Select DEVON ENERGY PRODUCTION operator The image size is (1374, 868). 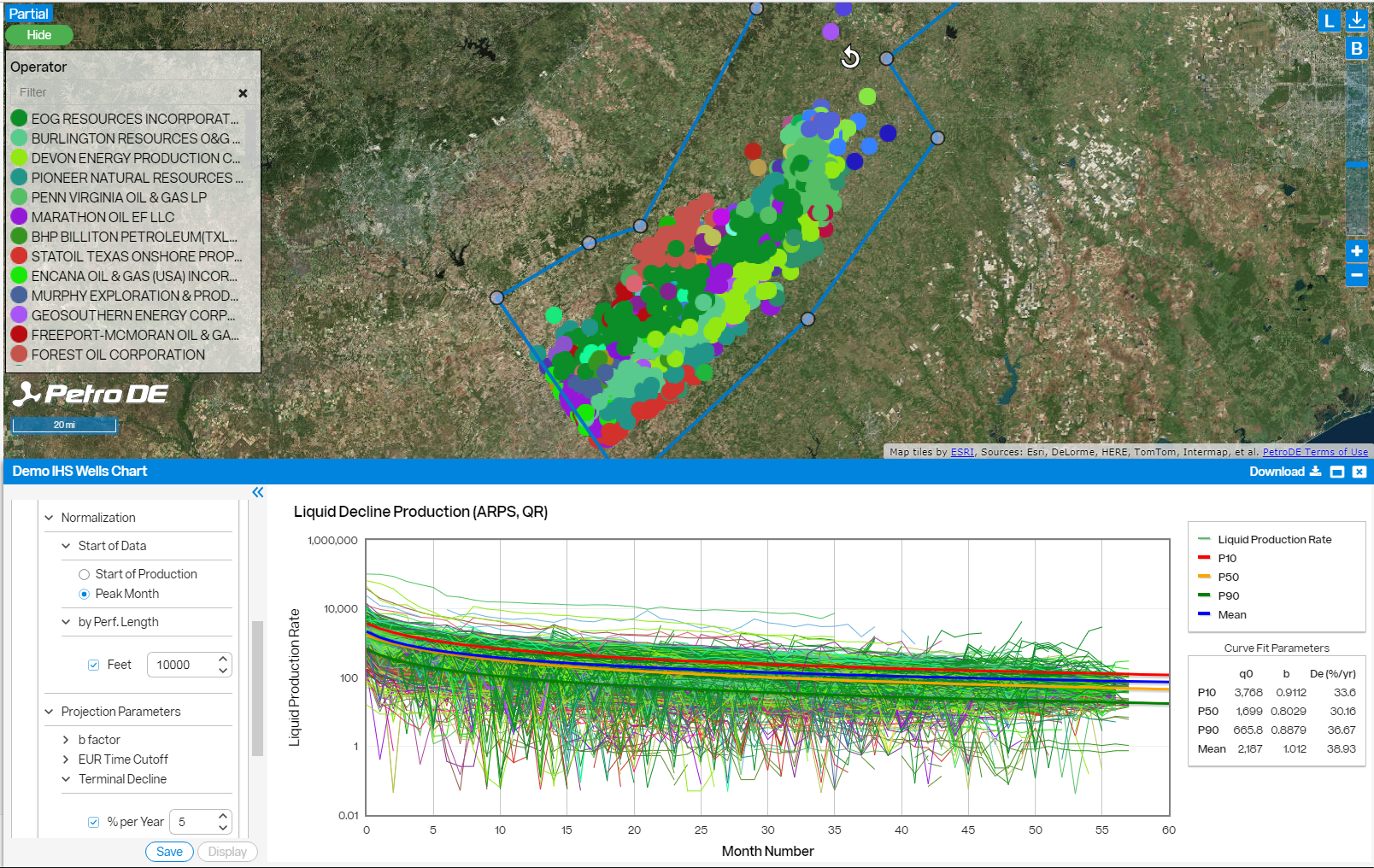point(136,158)
